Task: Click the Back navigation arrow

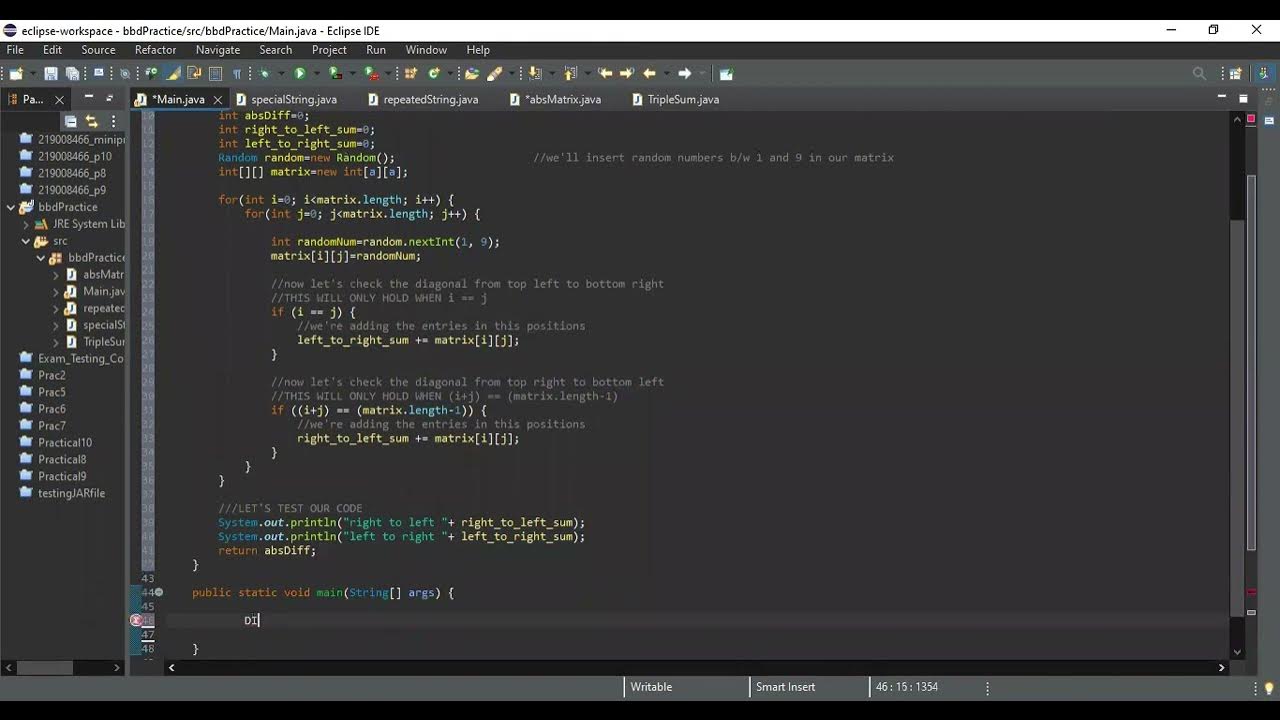Action: [649, 73]
